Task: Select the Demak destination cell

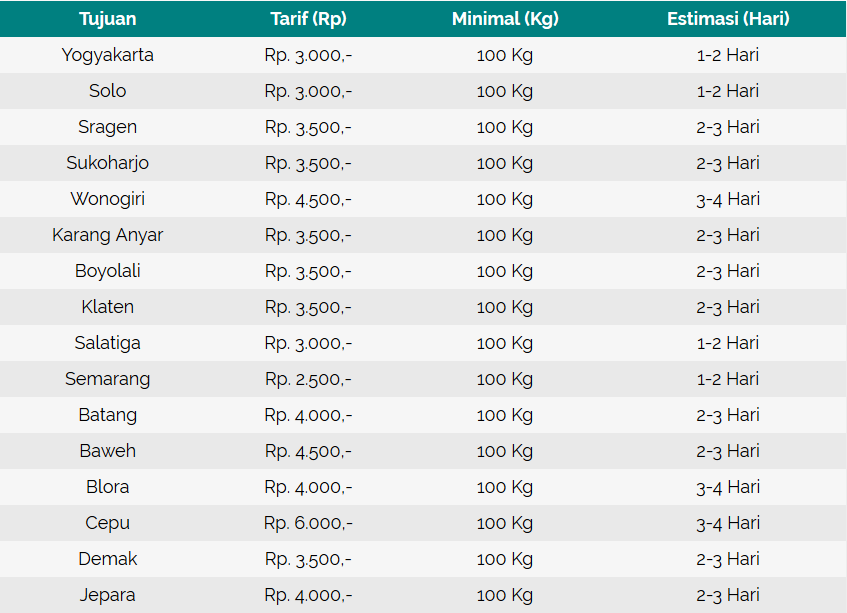Action: pyautogui.click(x=108, y=559)
